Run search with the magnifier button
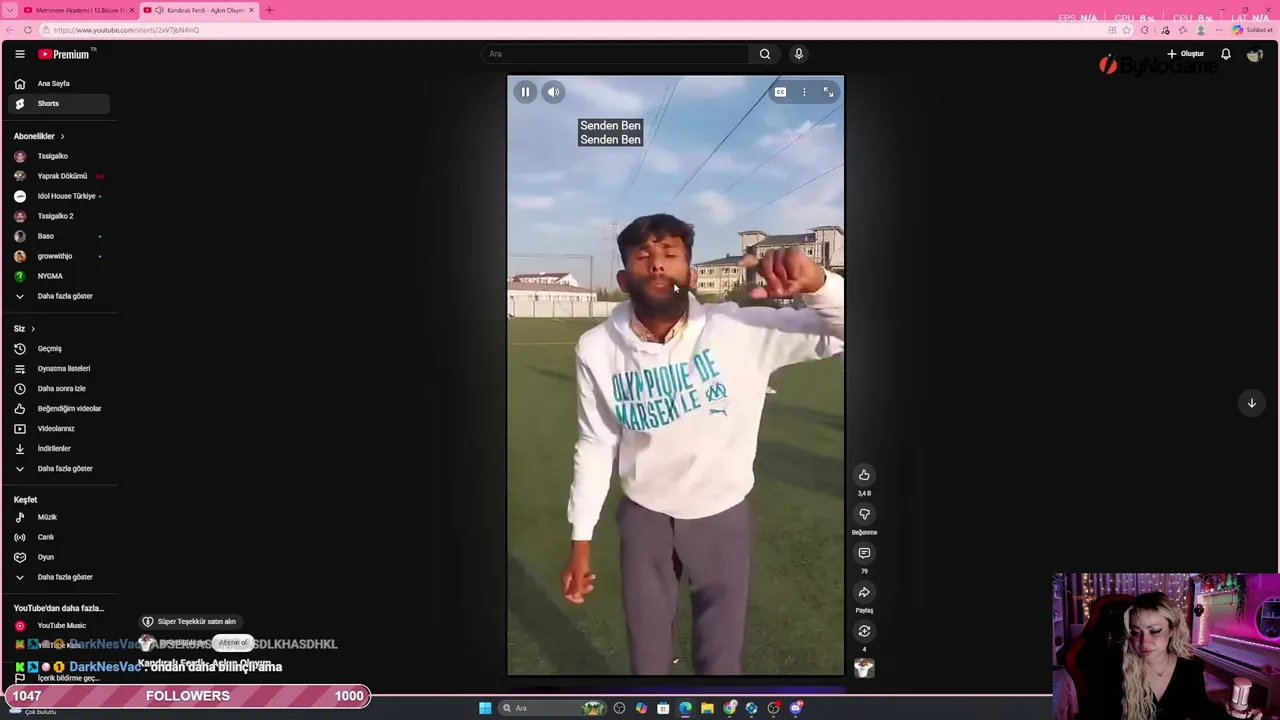 (x=765, y=54)
